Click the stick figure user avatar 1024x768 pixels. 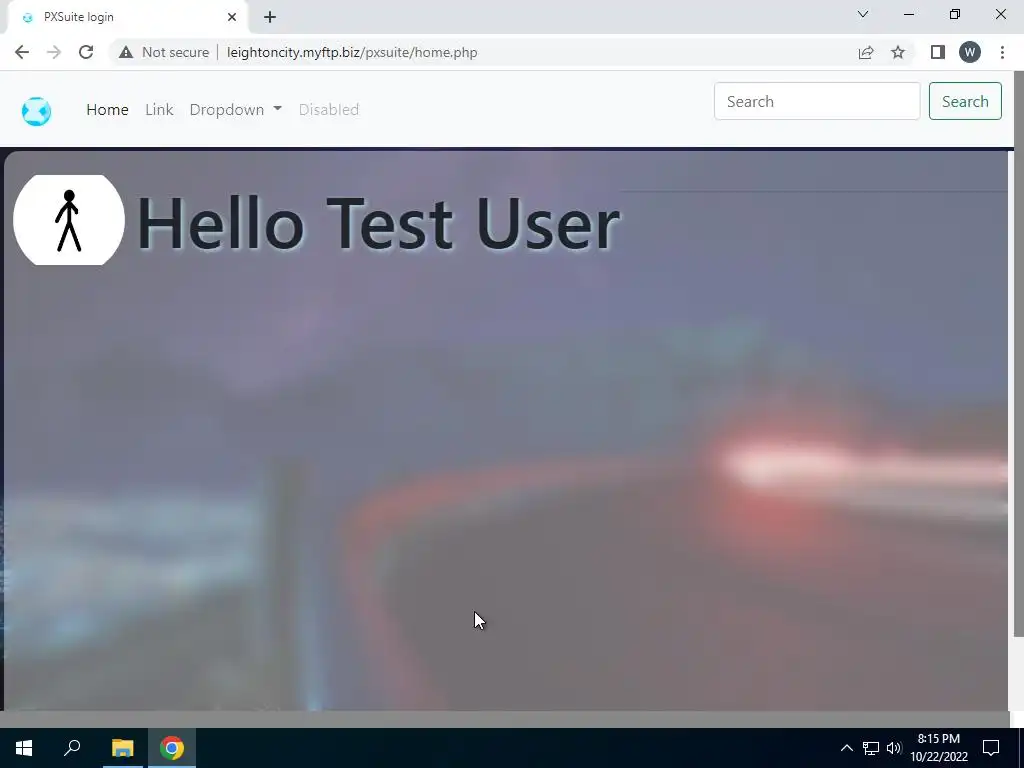point(69,220)
